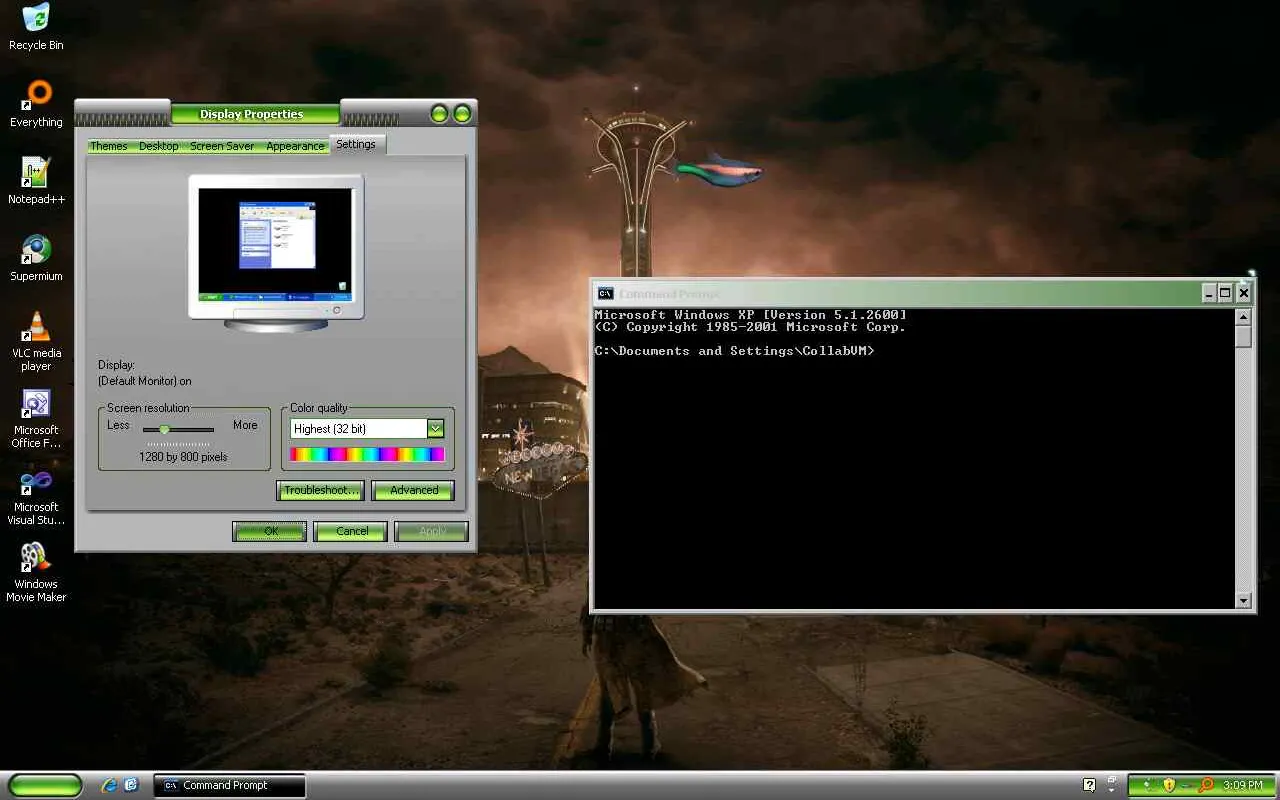The image size is (1280, 800).
Task: Click the blue Quick Launch icon beside Internet Explorer
Action: [131, 785]
